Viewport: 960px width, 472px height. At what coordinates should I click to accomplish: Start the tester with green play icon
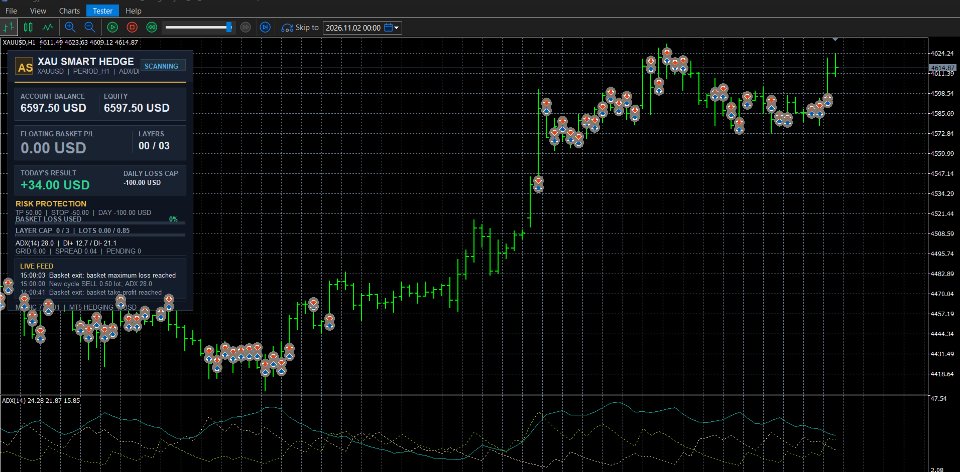pos(112,27)
